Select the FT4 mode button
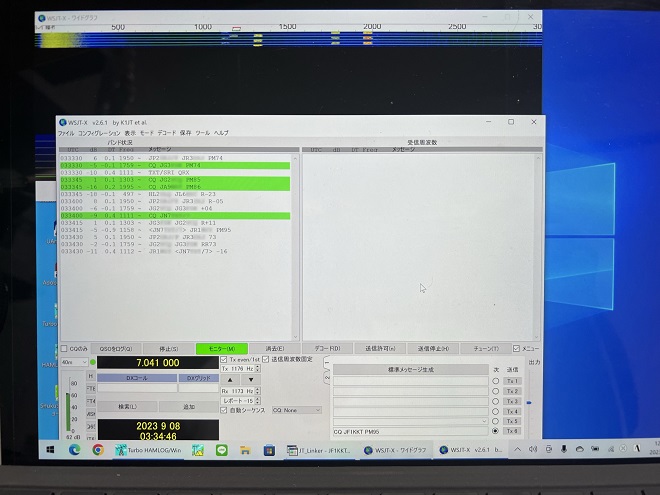This screenshot has width=660, height=495. click(91, 401)
